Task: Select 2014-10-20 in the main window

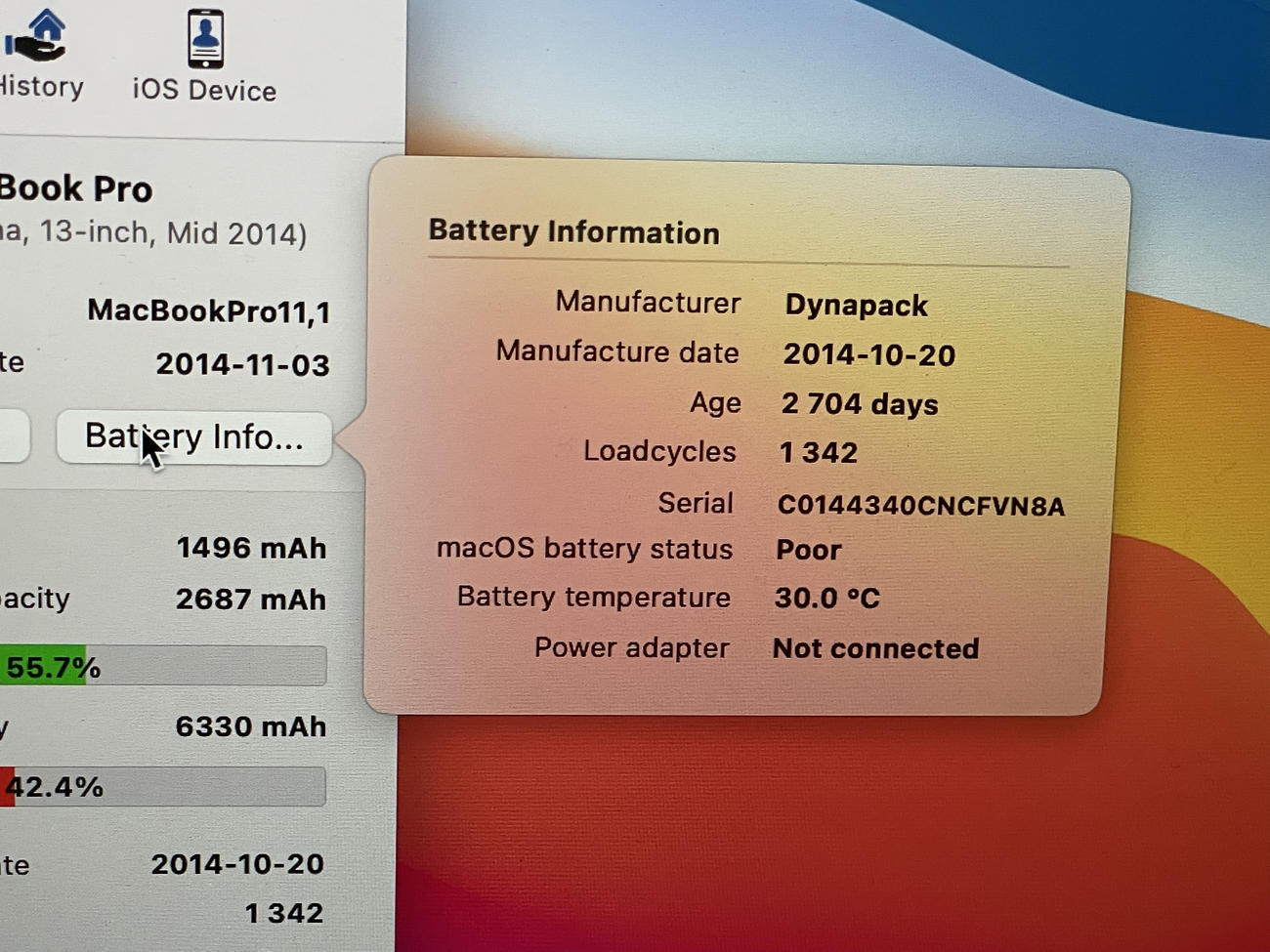Action: coord(237,864)
